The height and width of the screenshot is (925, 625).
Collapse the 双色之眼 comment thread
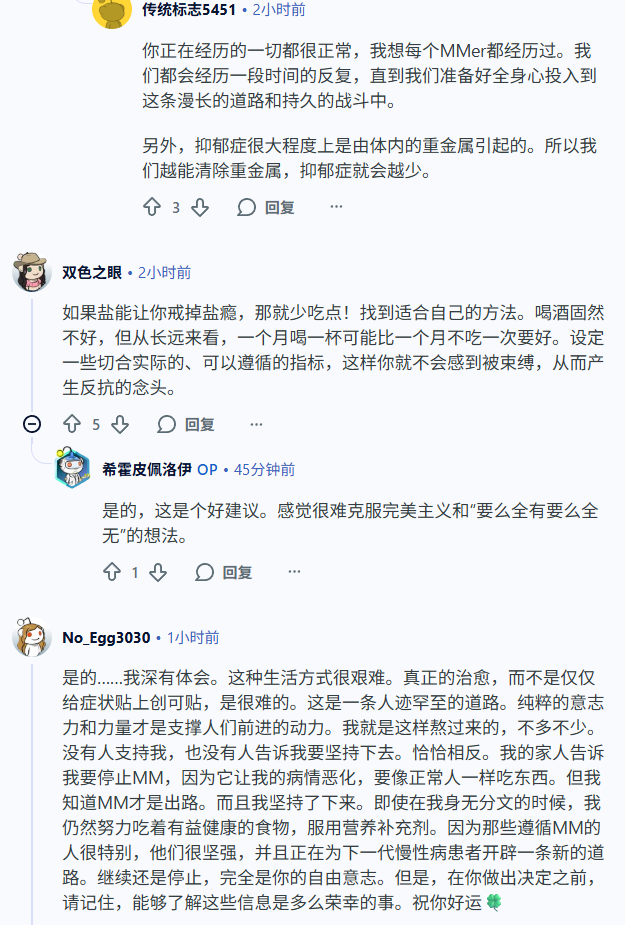pyautogui.click(x=32, y=424)
